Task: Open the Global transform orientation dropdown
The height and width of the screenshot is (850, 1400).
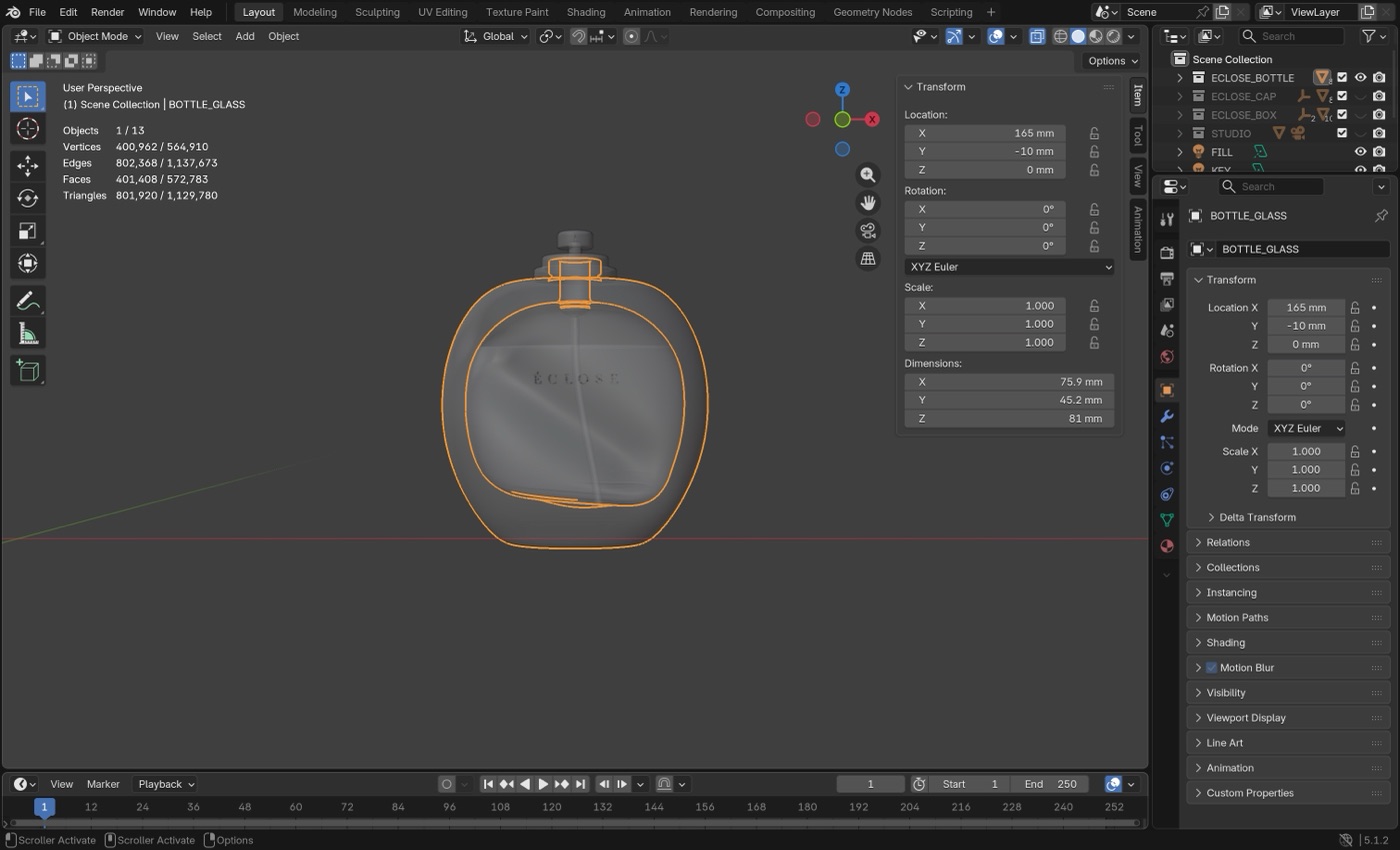Action: tap(495, 36)
